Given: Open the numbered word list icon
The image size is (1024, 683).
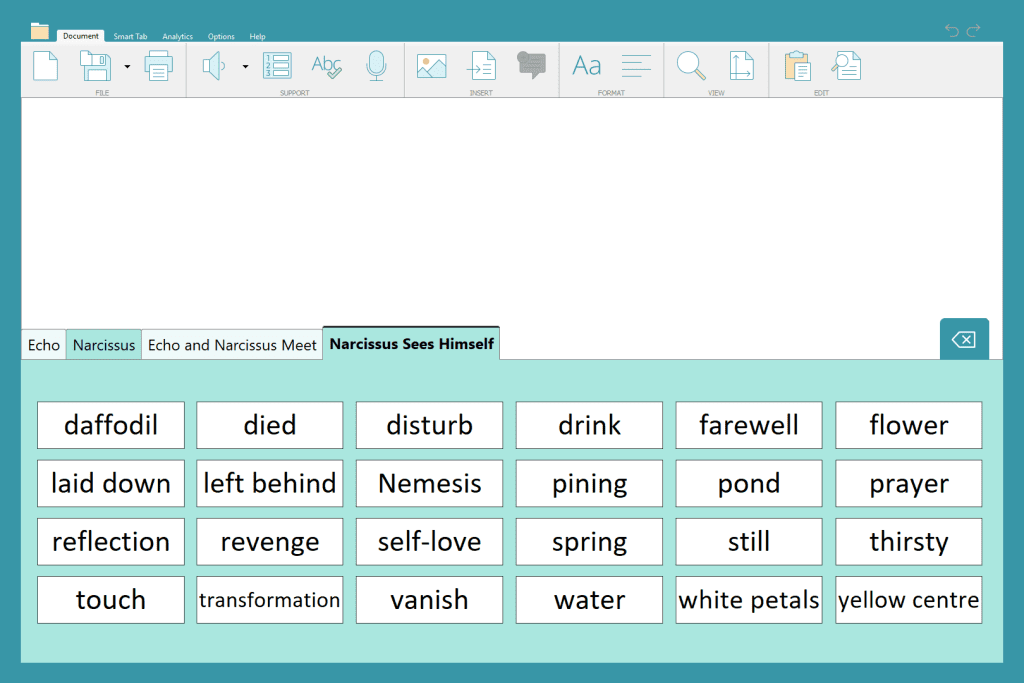Looking at the screenshot, I should [277, 66].
